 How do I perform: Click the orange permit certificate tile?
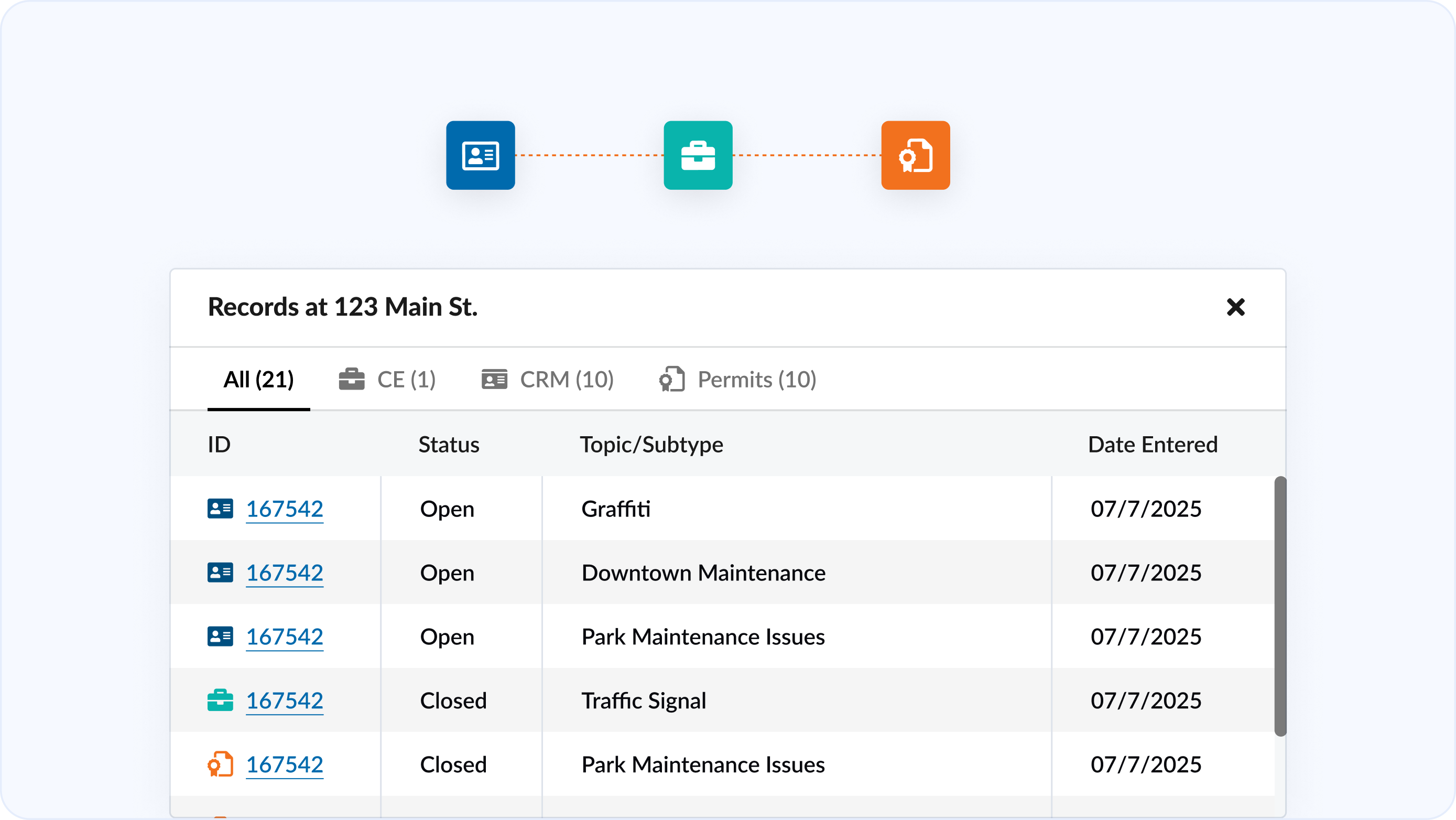916,155
